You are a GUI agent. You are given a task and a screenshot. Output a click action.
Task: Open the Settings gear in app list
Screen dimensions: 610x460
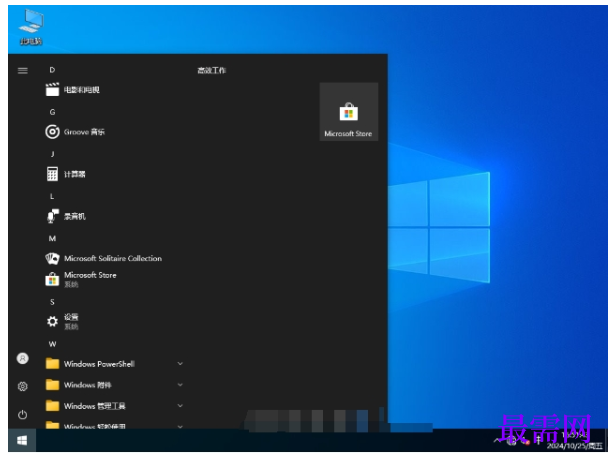(x=52, y=321)
